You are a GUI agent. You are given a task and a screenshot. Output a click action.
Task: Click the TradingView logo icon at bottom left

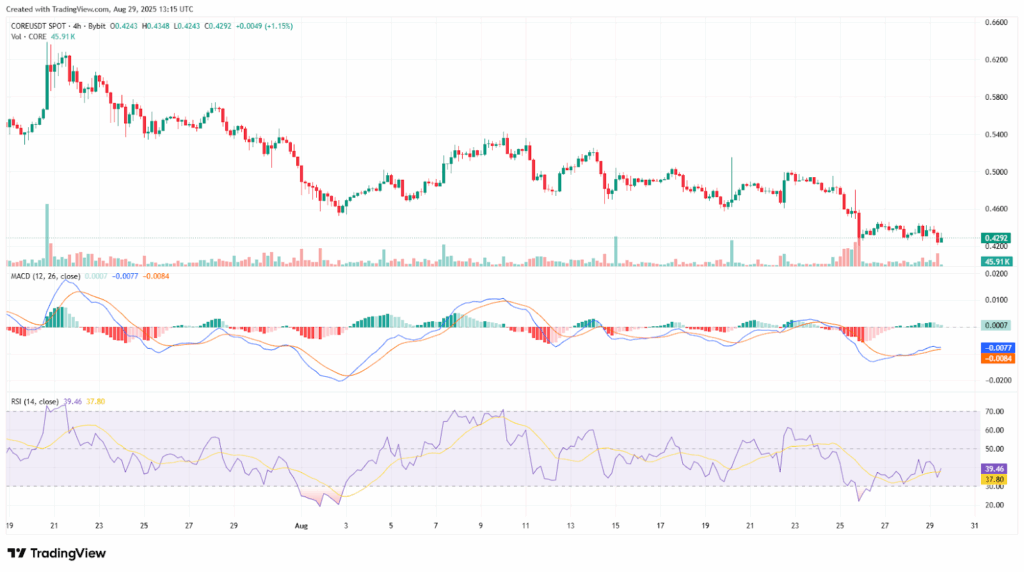[x=18, y=553]
